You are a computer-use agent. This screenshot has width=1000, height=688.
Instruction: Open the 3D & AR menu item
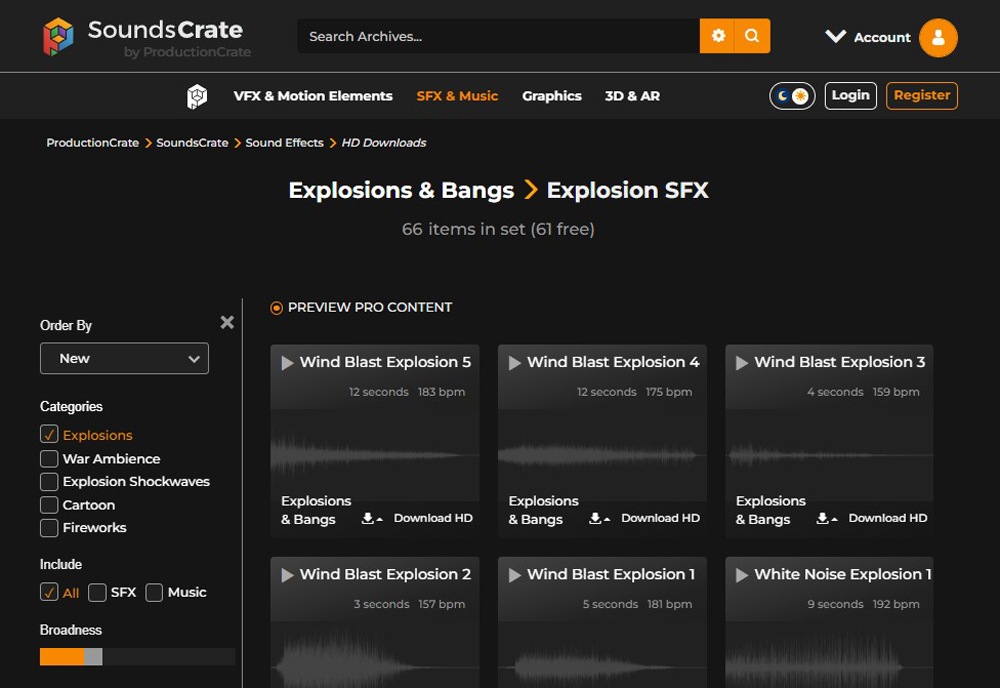pyautogui.click(x=632, y=95)
